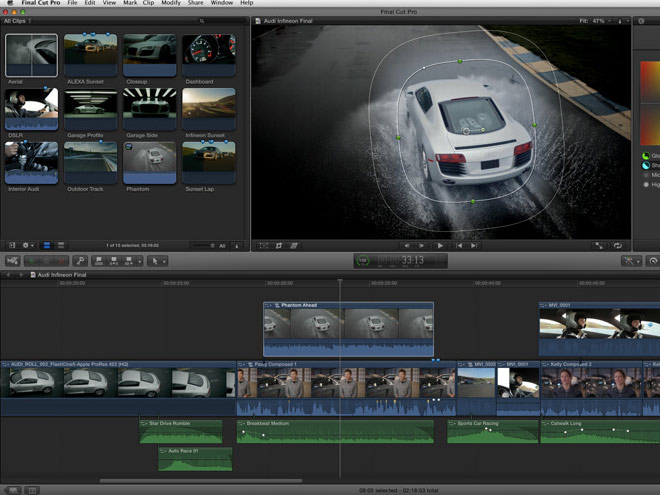660x495 pixels.
Task: Step forward one frame in viewer
Action: pos(421,245)
